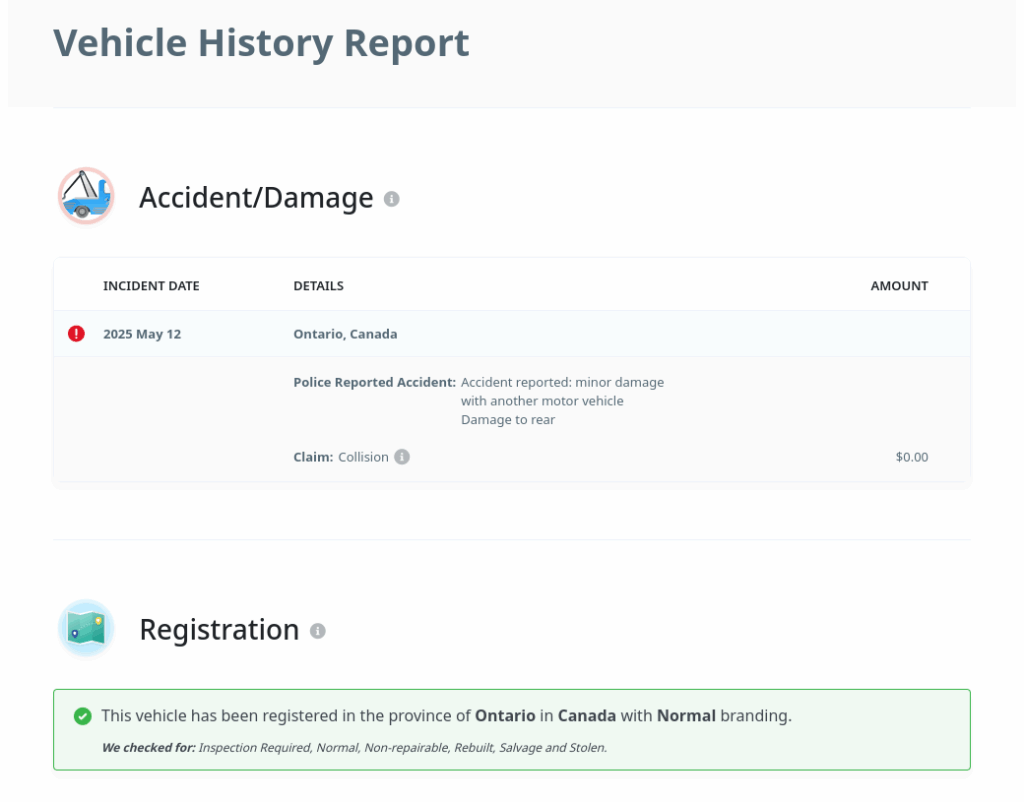Click the $0.00 claim amount
The image size is (1024, 802).
point(911,457)
